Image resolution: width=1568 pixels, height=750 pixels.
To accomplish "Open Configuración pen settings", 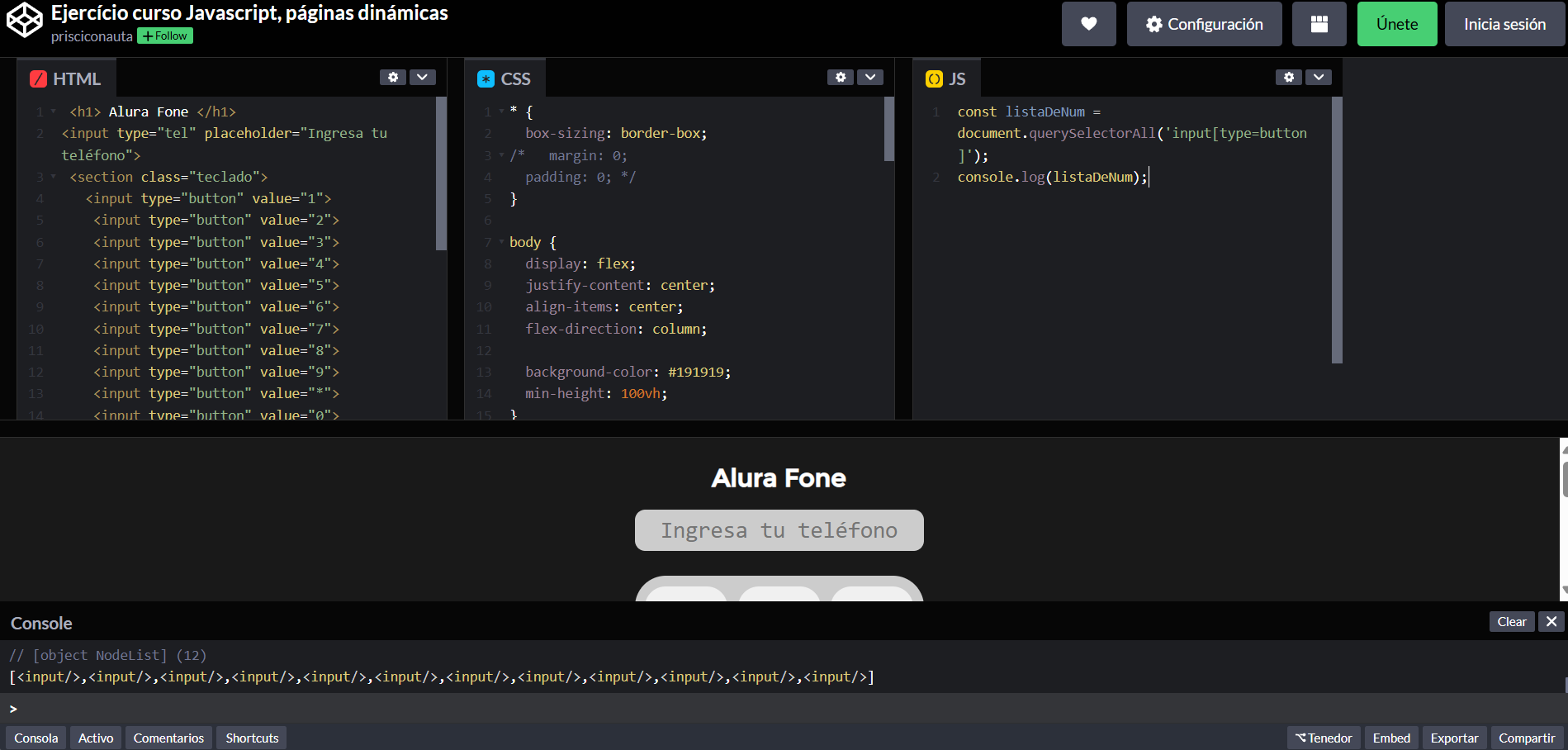I will (x=1204, y=24).
